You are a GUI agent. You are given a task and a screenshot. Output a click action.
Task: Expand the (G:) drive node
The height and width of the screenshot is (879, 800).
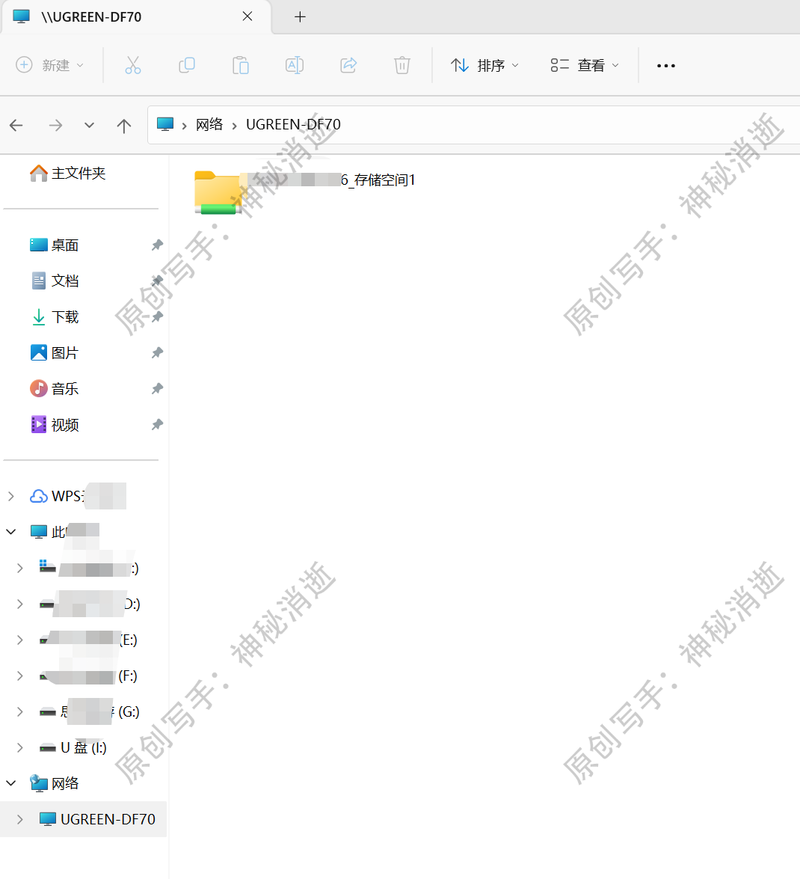20,711
